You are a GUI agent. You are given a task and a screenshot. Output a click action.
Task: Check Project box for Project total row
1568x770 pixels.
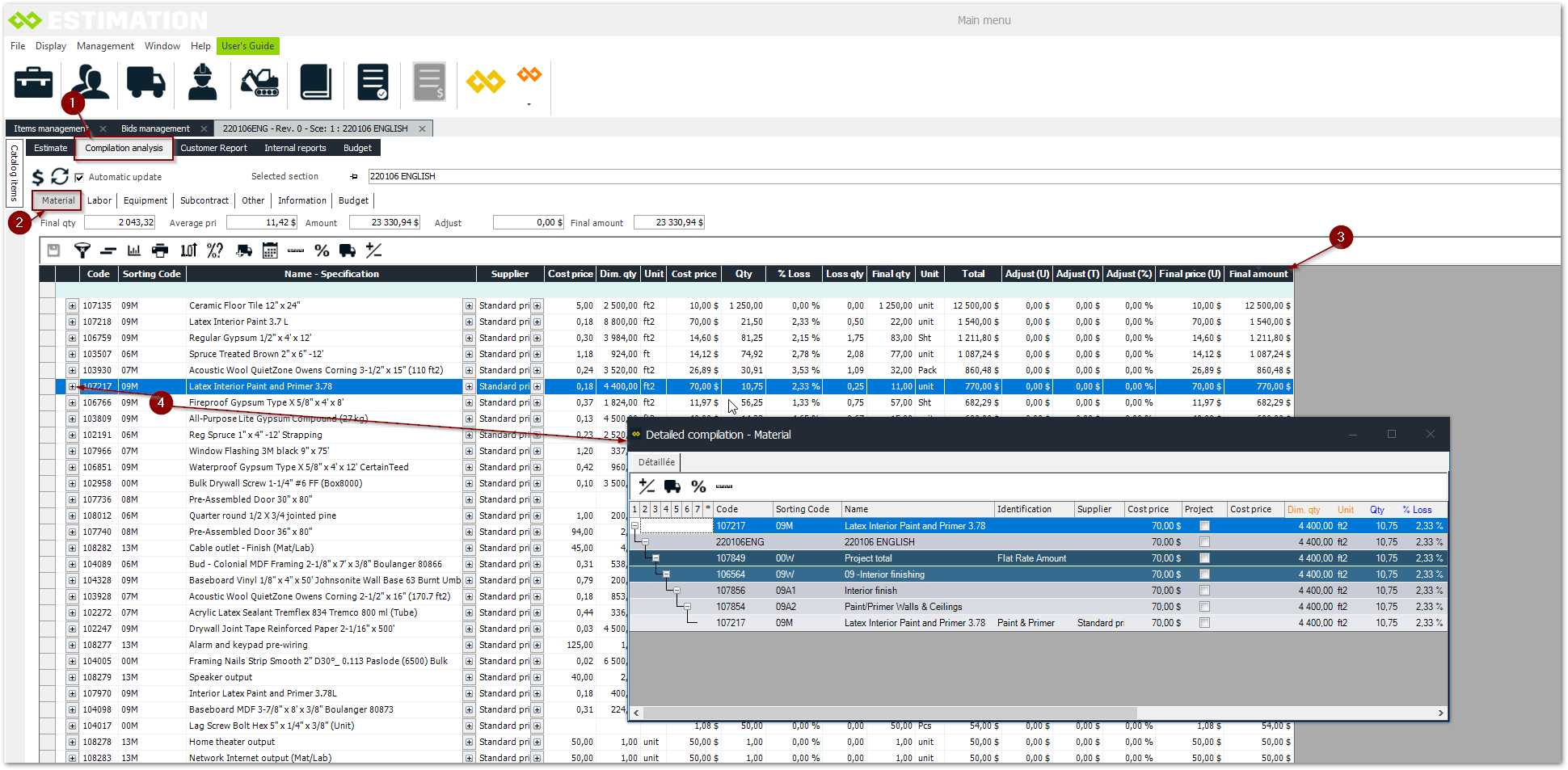1204,558
